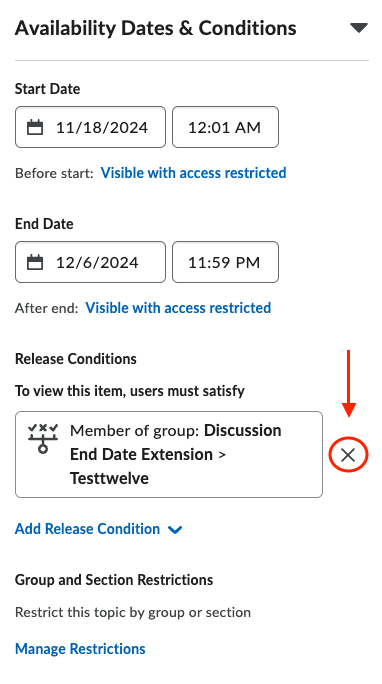Viewport: 382px width, 684px height.
Task: Click the Group and Section Restrictions heading
Action: click(x=114, y=580)
